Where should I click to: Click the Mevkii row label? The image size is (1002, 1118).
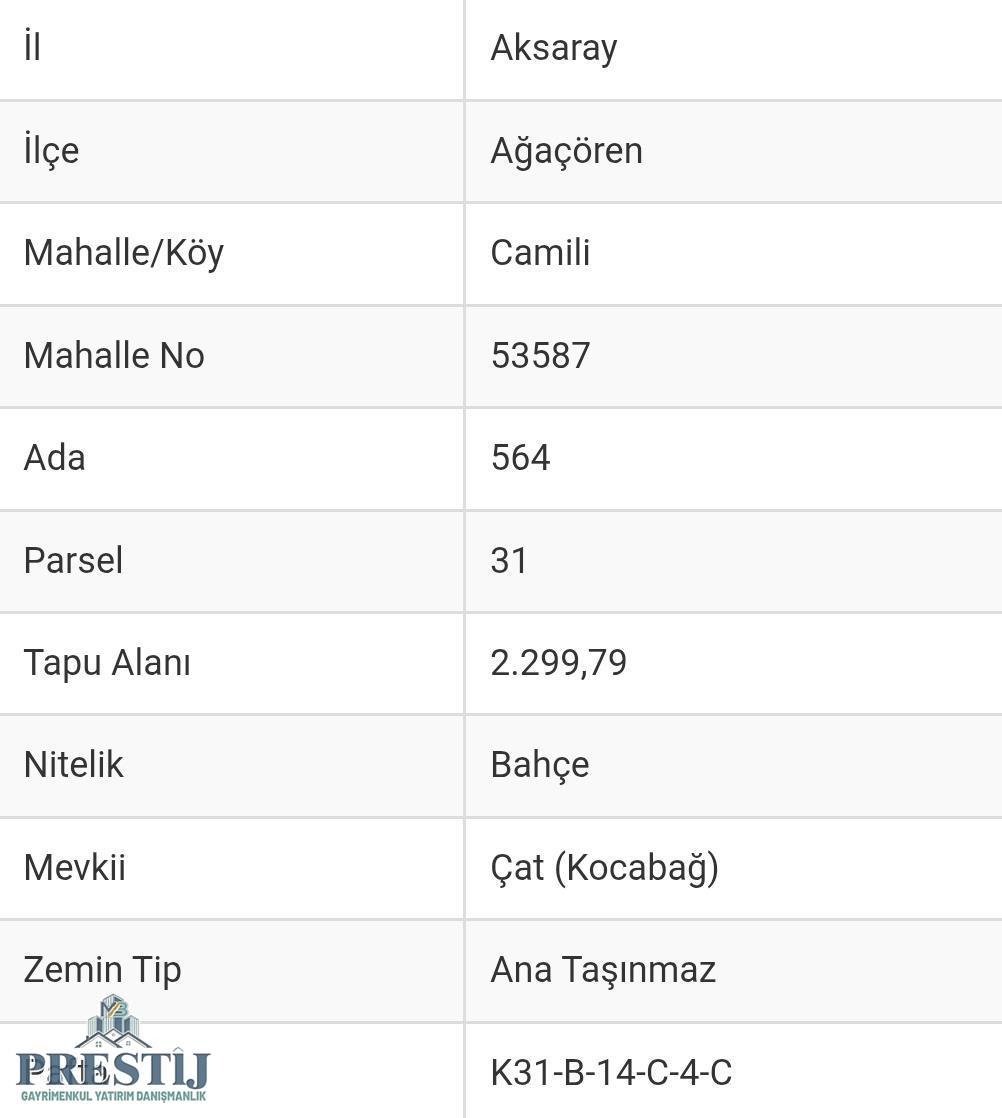[74, 868]
